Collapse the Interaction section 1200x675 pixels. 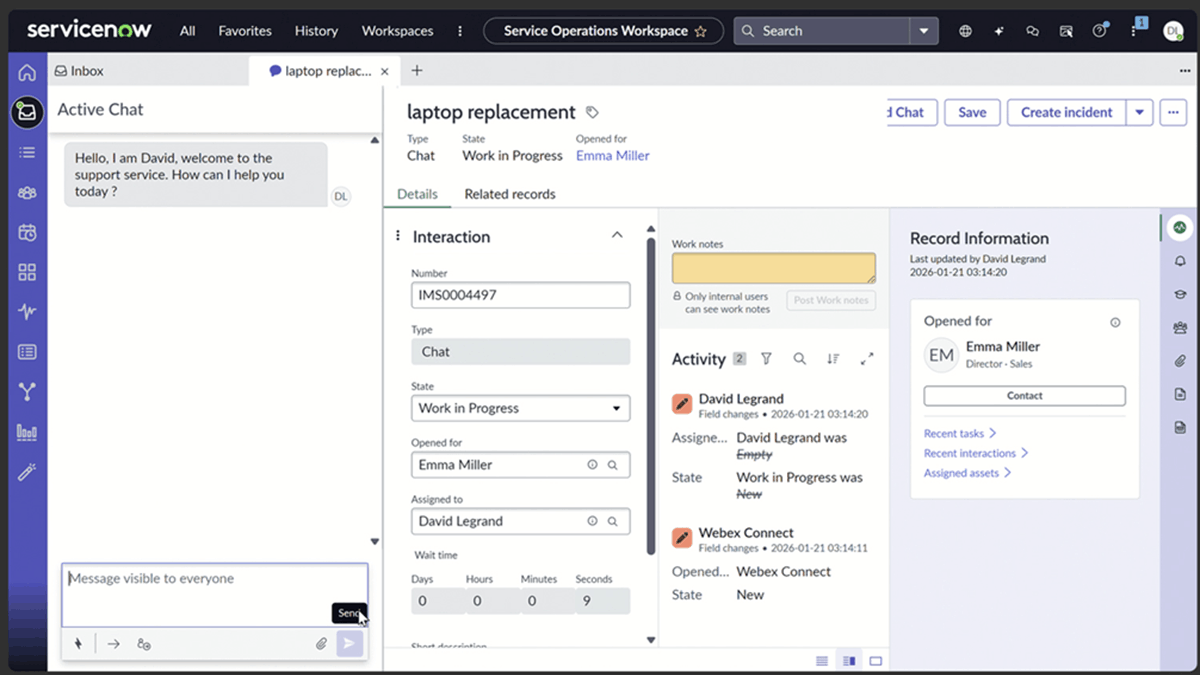(x=617, y=235)
